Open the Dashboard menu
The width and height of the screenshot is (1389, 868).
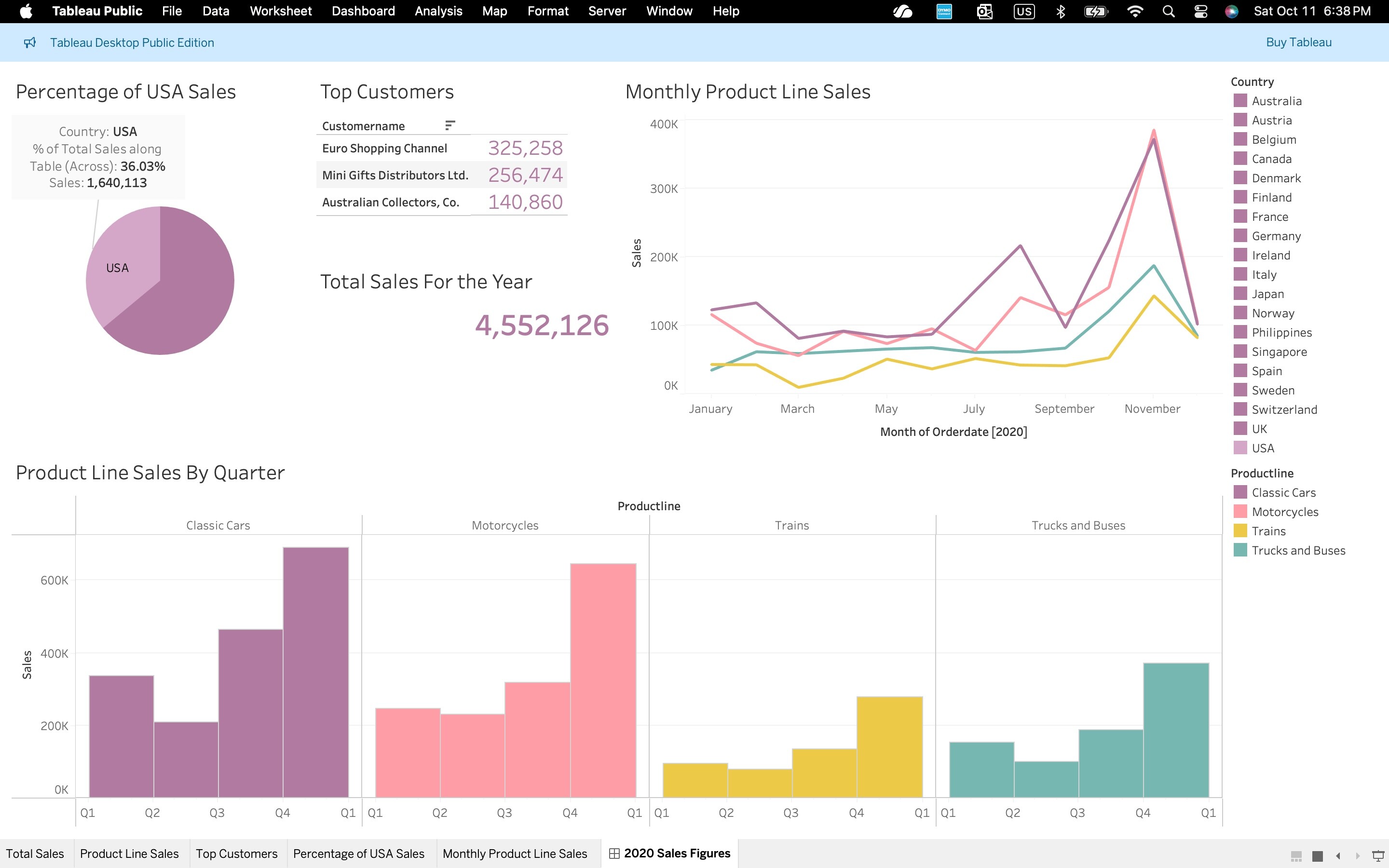coord(363,11)
